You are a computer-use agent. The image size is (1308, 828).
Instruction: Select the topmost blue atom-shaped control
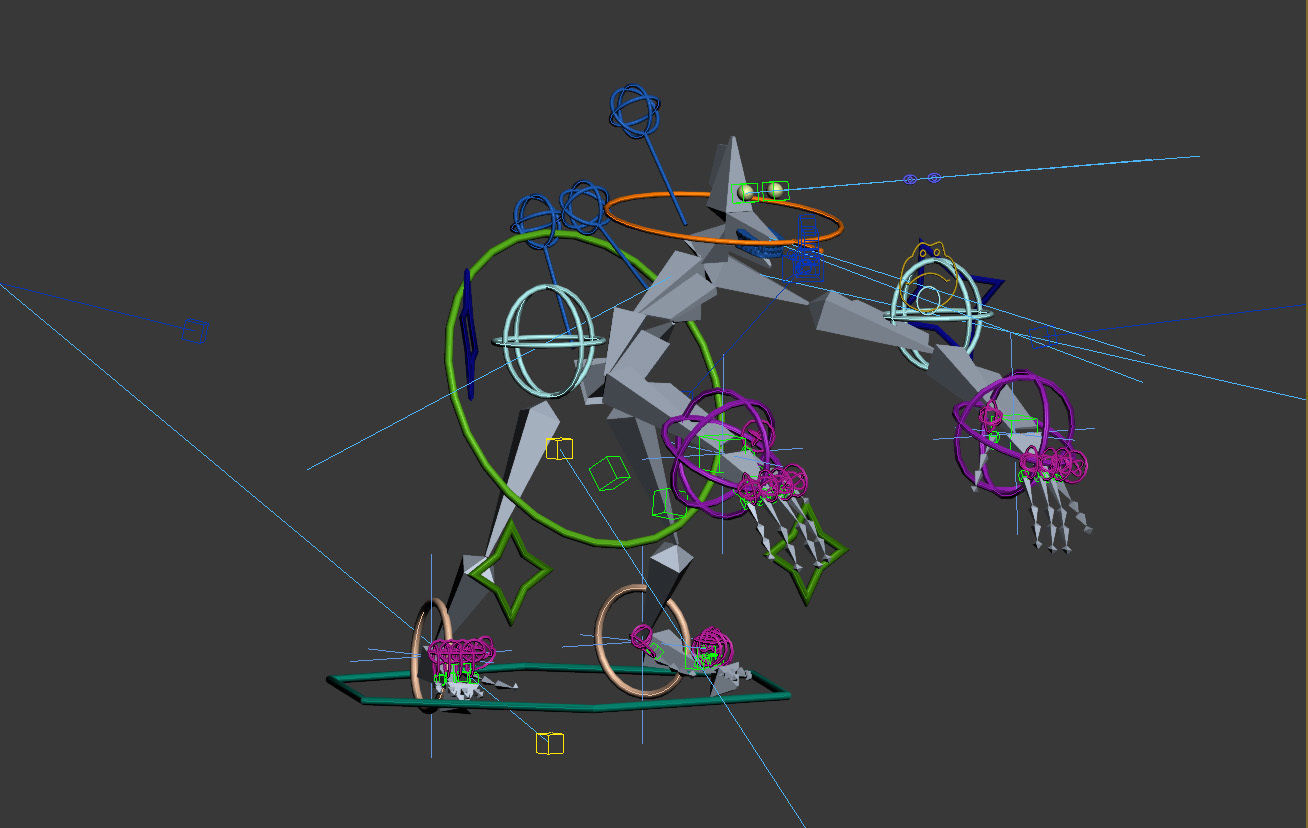point(634,111)
